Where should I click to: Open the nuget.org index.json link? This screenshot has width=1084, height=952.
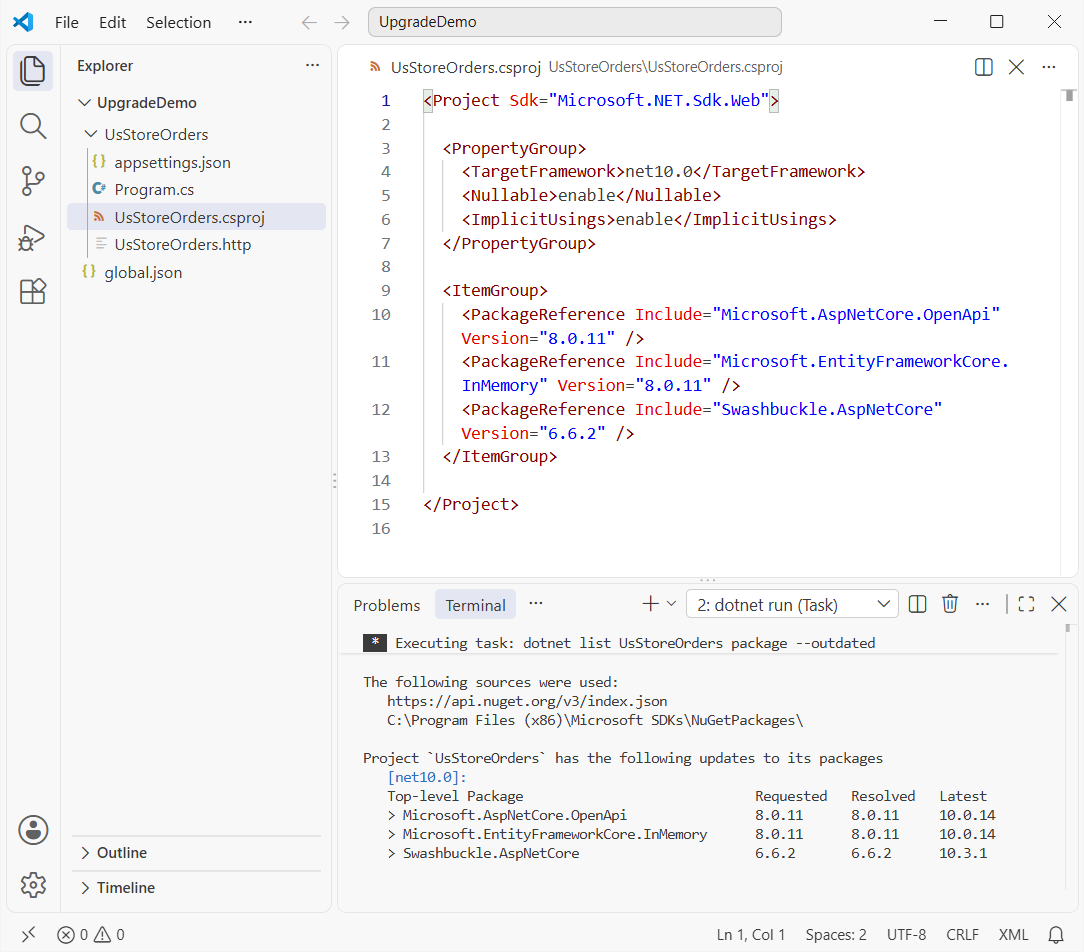pos(527,701)
